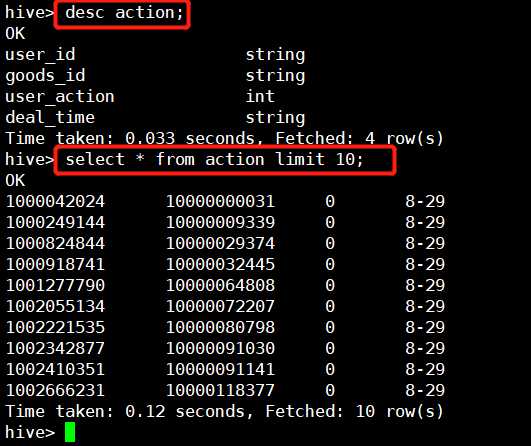Select goods id 10000118377
531x446 pixels.
coord(220,390)
